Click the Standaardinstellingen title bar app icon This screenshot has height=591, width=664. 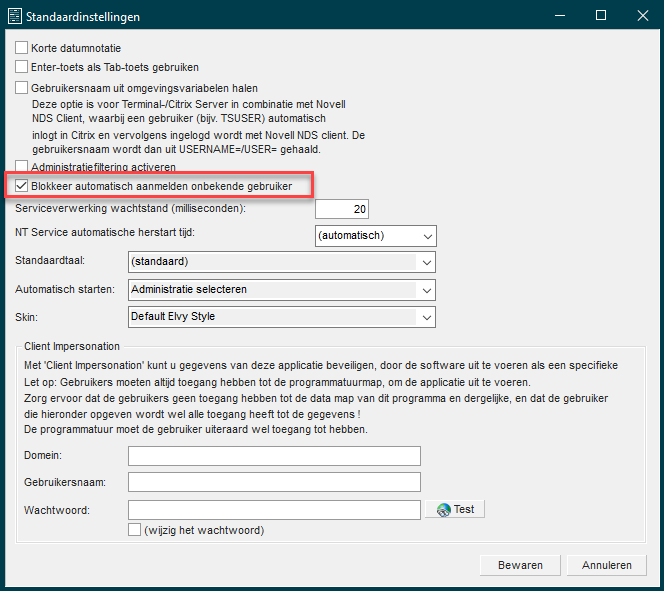click(14, 16)
